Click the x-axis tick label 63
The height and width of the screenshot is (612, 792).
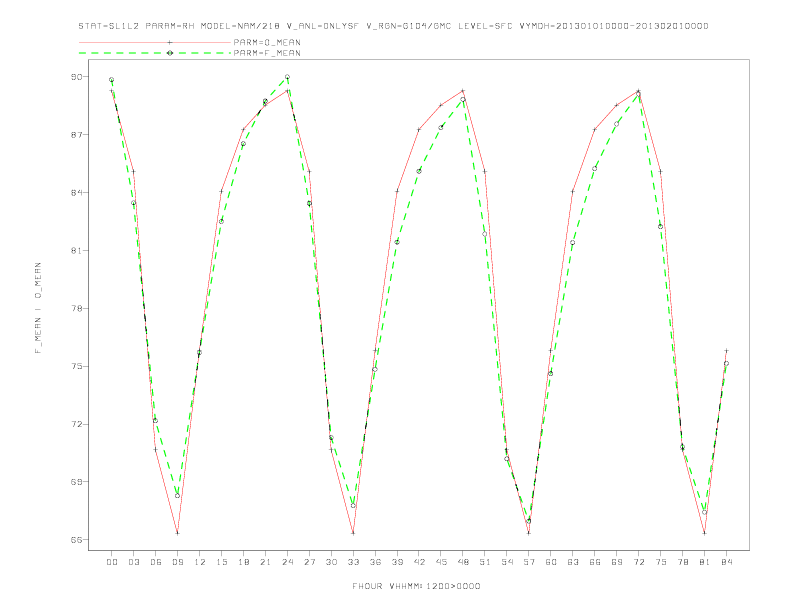573,562
